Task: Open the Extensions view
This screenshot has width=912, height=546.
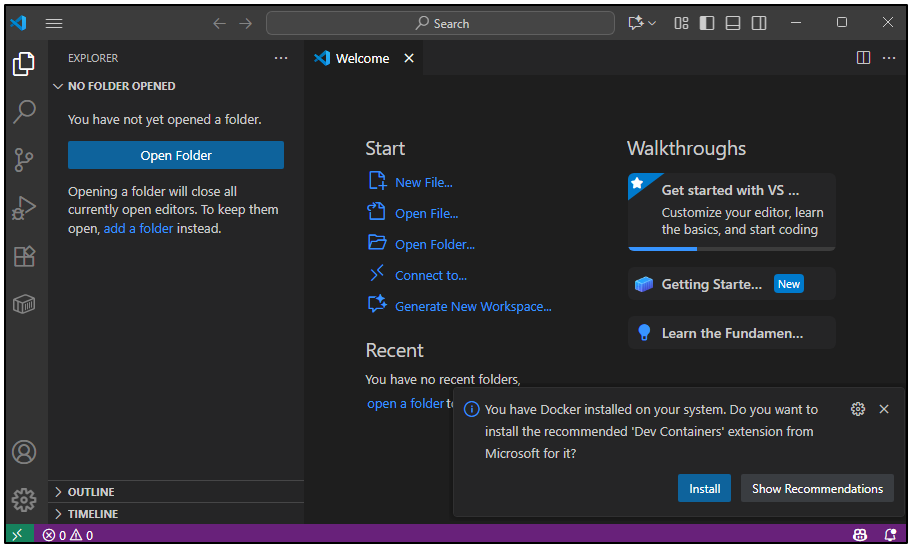Action: (24, 256)
